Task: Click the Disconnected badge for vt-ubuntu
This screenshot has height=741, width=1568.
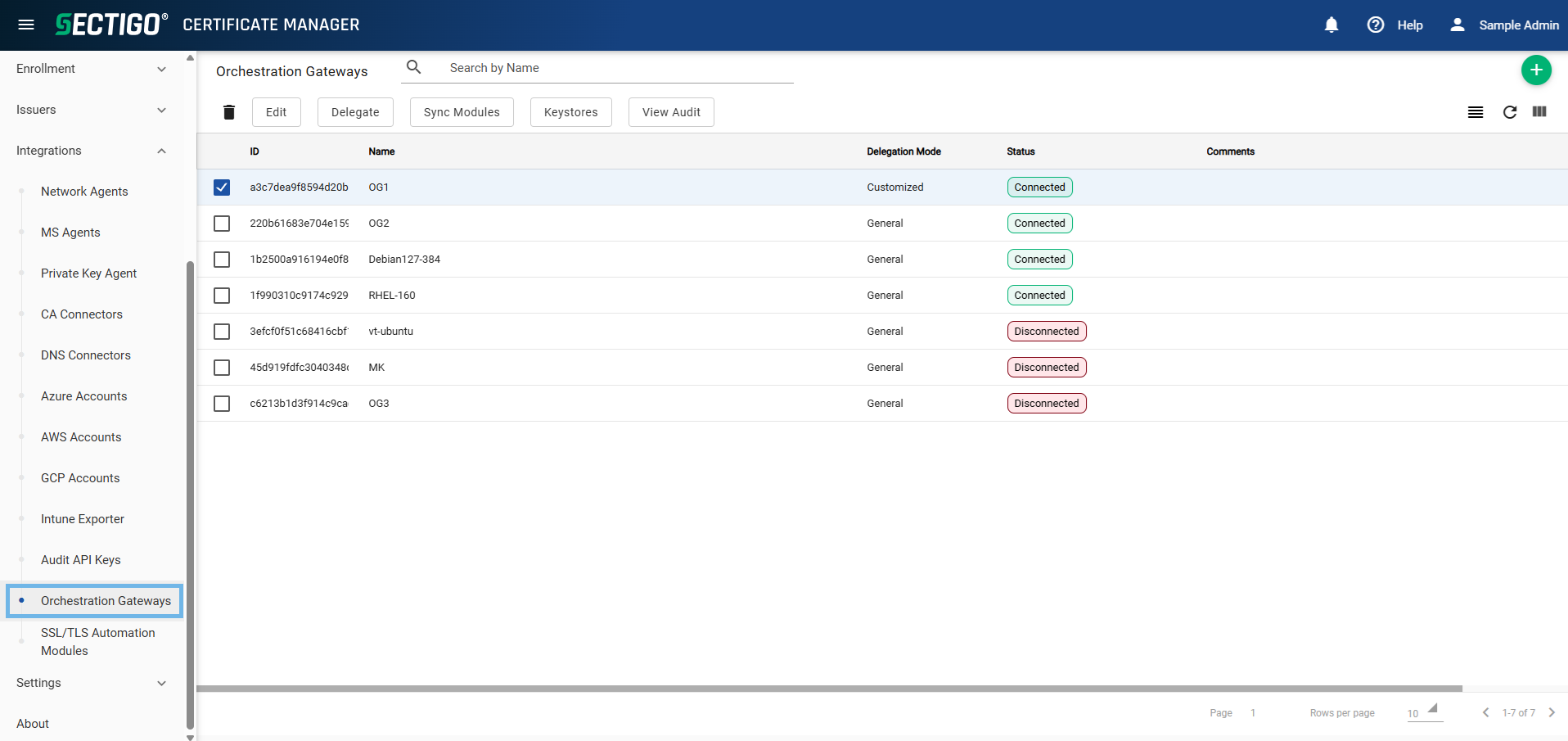Action: 1047,332
